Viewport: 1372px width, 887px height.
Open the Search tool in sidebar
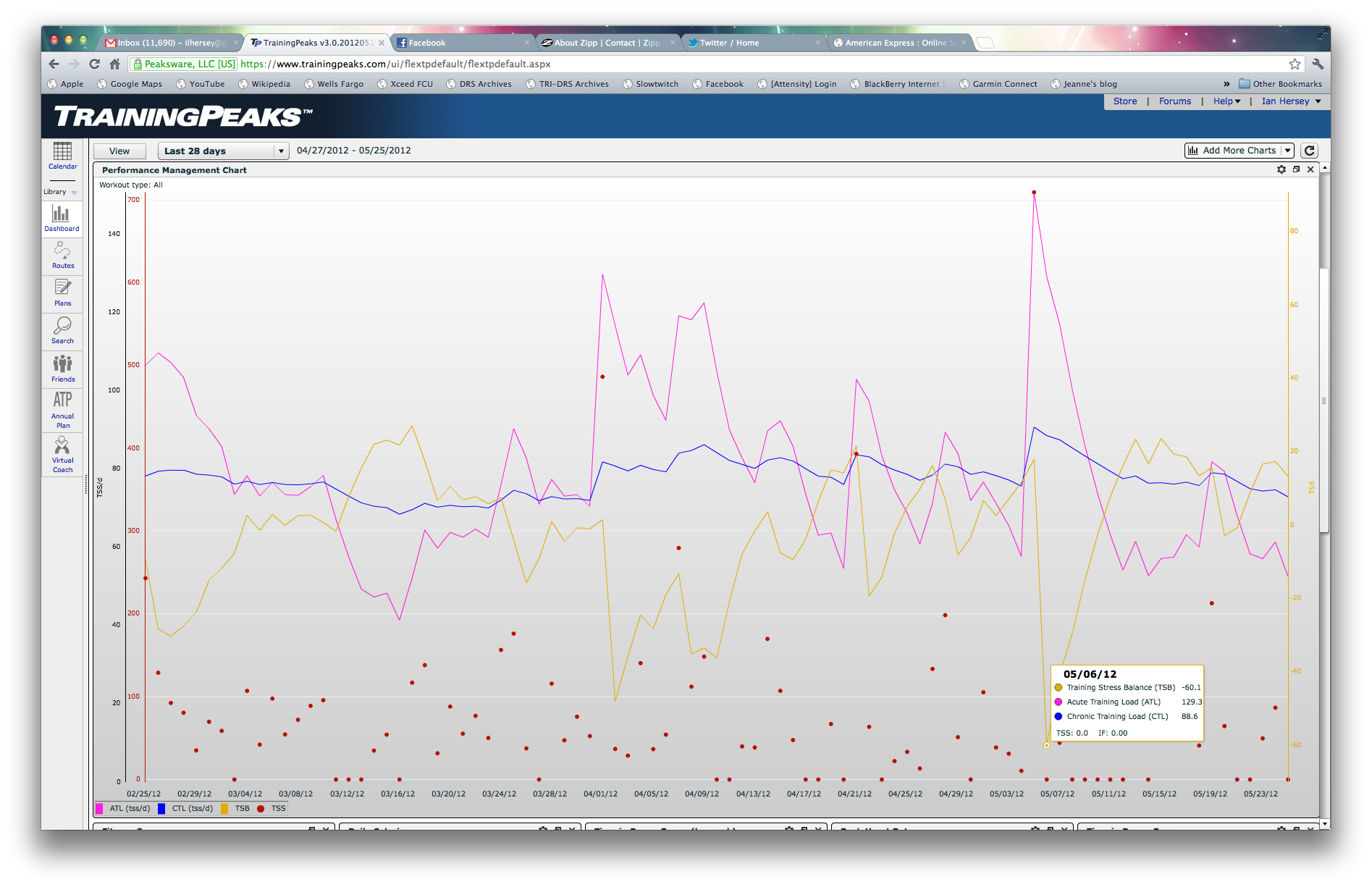pyautogui.click(x=62, y=331)
